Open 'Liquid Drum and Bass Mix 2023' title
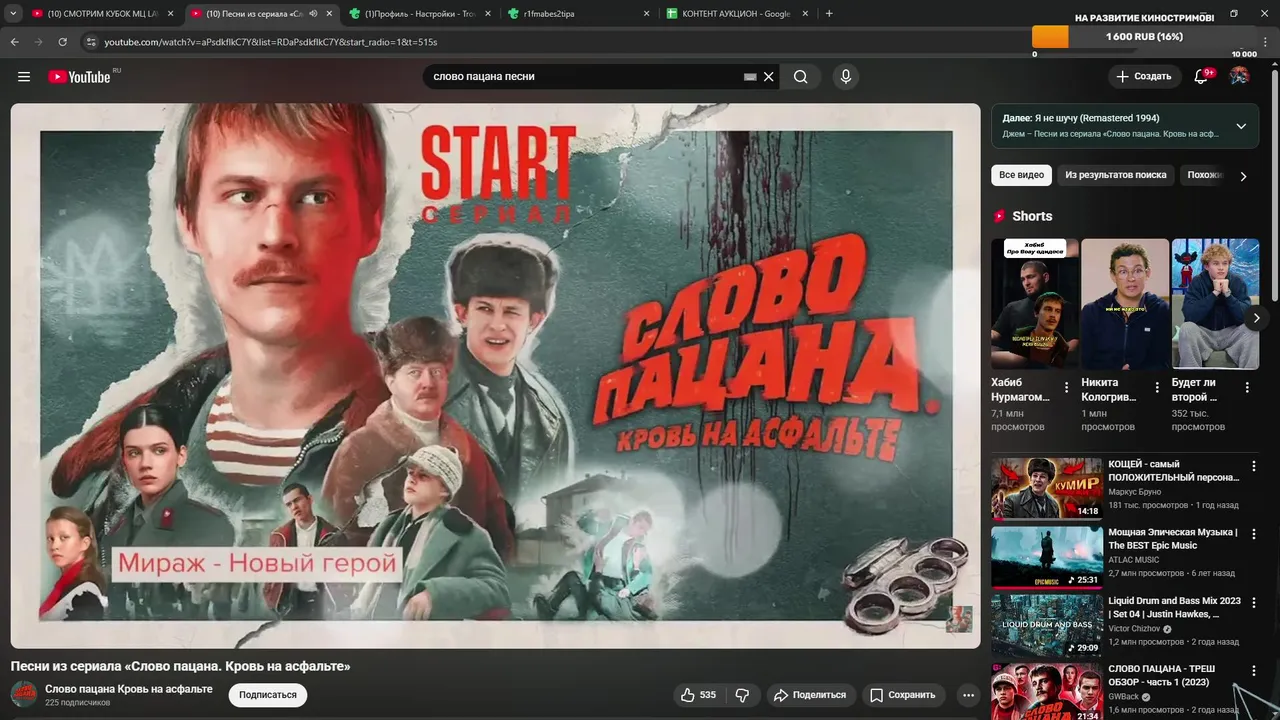 (1174, 607)
